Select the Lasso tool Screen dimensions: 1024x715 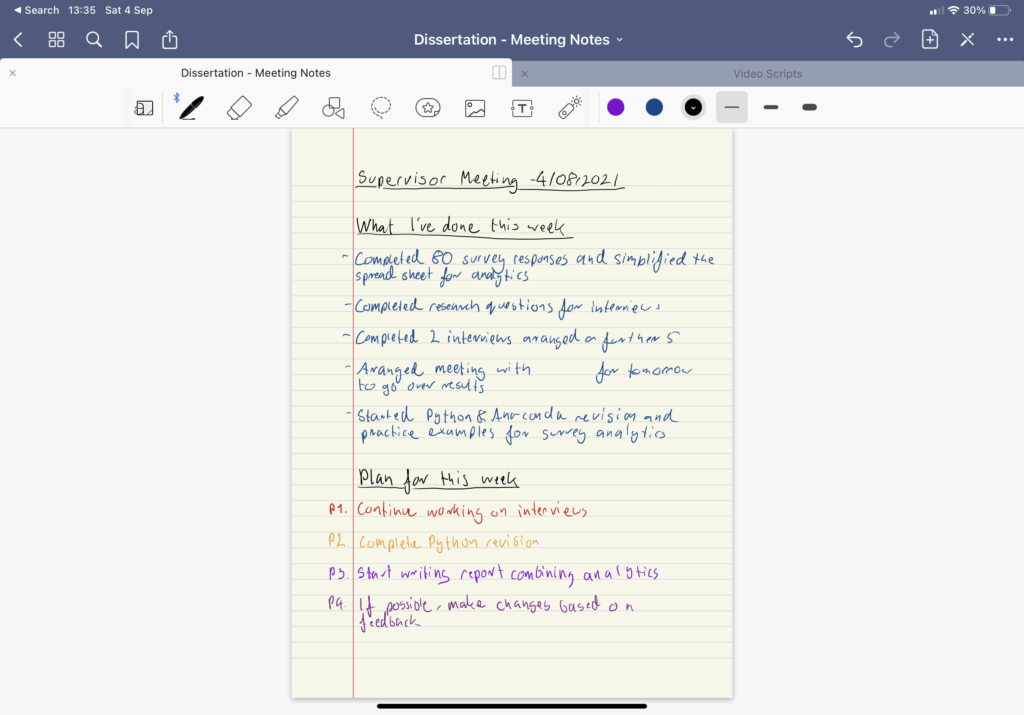coord(380,107)
